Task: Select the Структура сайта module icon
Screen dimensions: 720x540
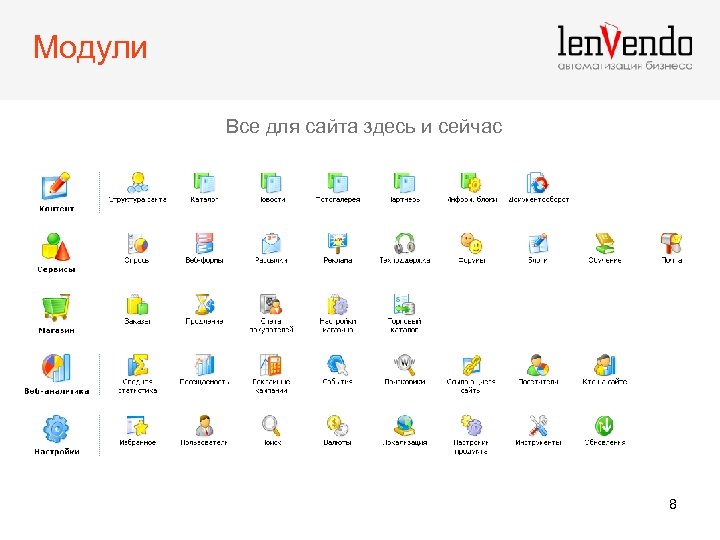Action: pyautogui.click(x=137, y=183)
